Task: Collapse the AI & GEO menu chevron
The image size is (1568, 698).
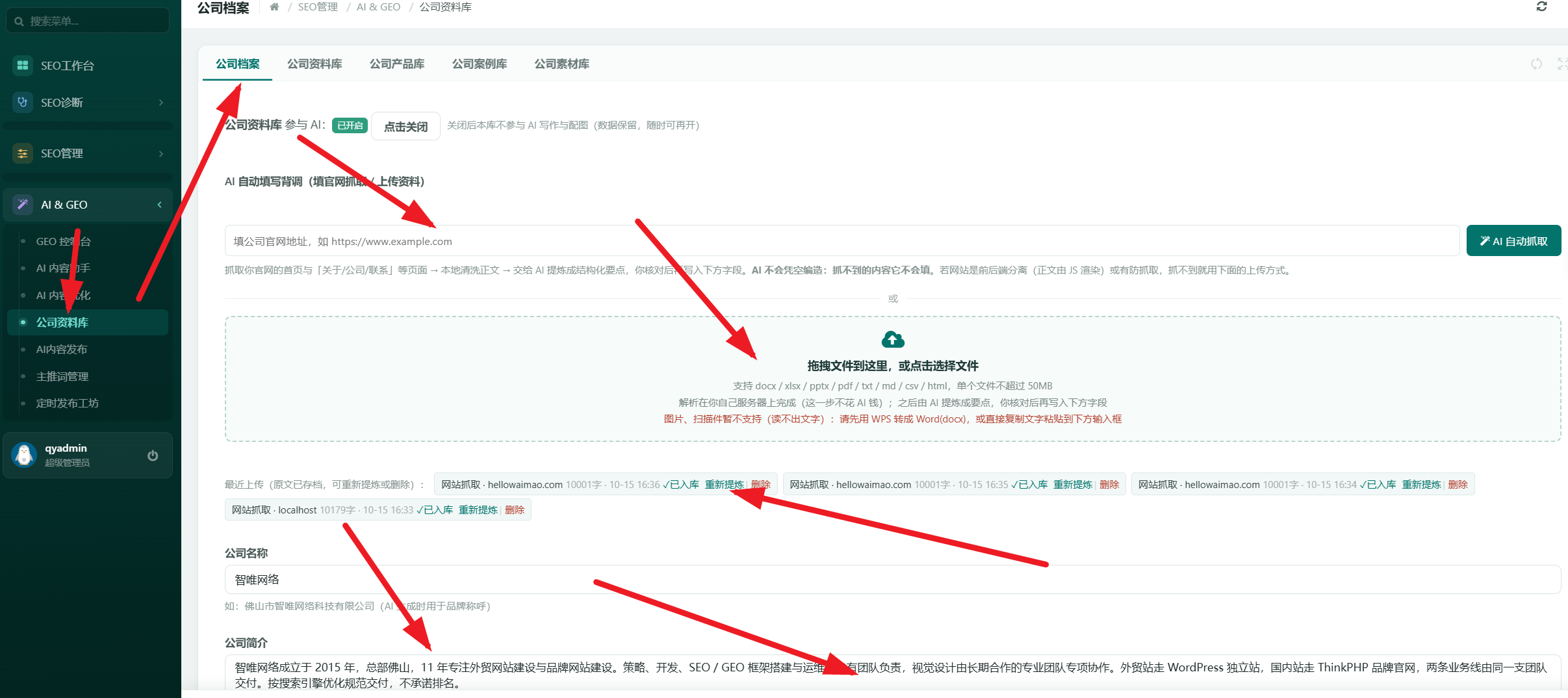Action: tap(159, 205)
